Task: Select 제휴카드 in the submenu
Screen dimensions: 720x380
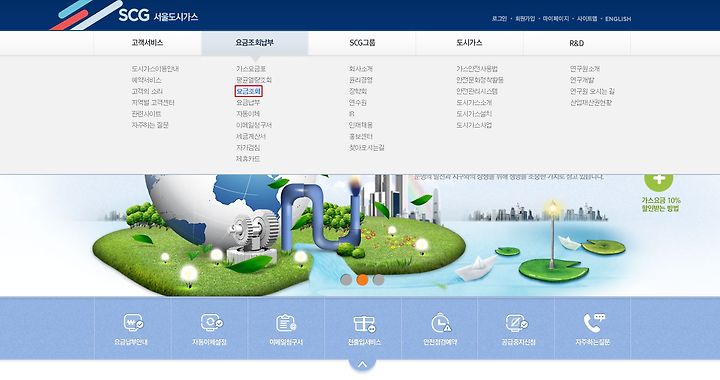Action: [x=248, y=159]
